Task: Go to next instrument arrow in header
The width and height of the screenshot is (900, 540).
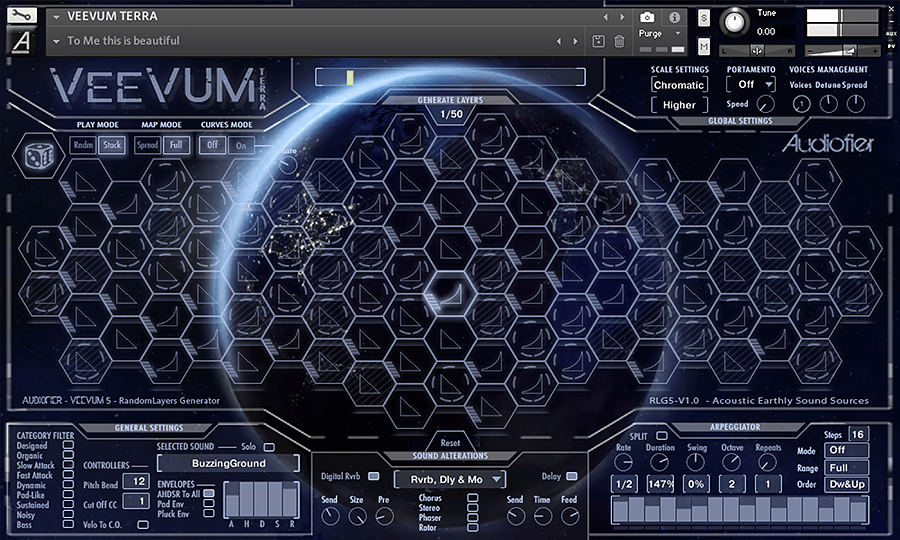Action: pyautogui.click(x=622, y=17)
